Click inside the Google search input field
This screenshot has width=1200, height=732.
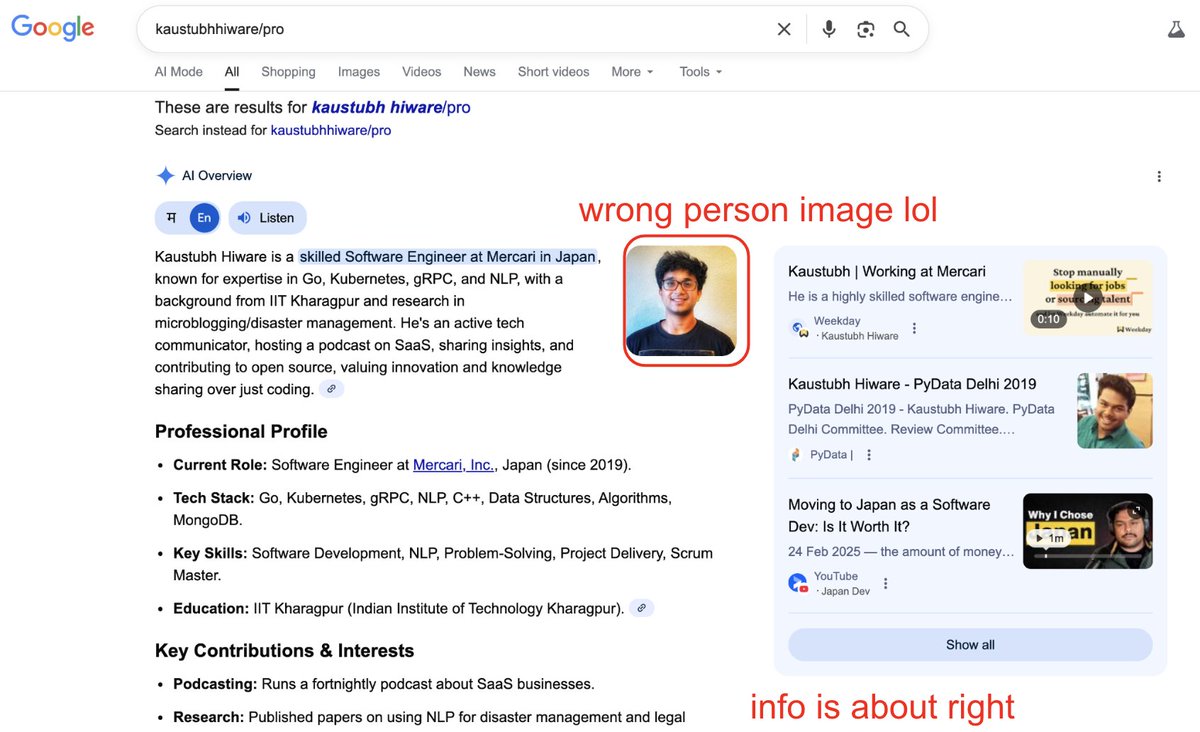point(460,29)
